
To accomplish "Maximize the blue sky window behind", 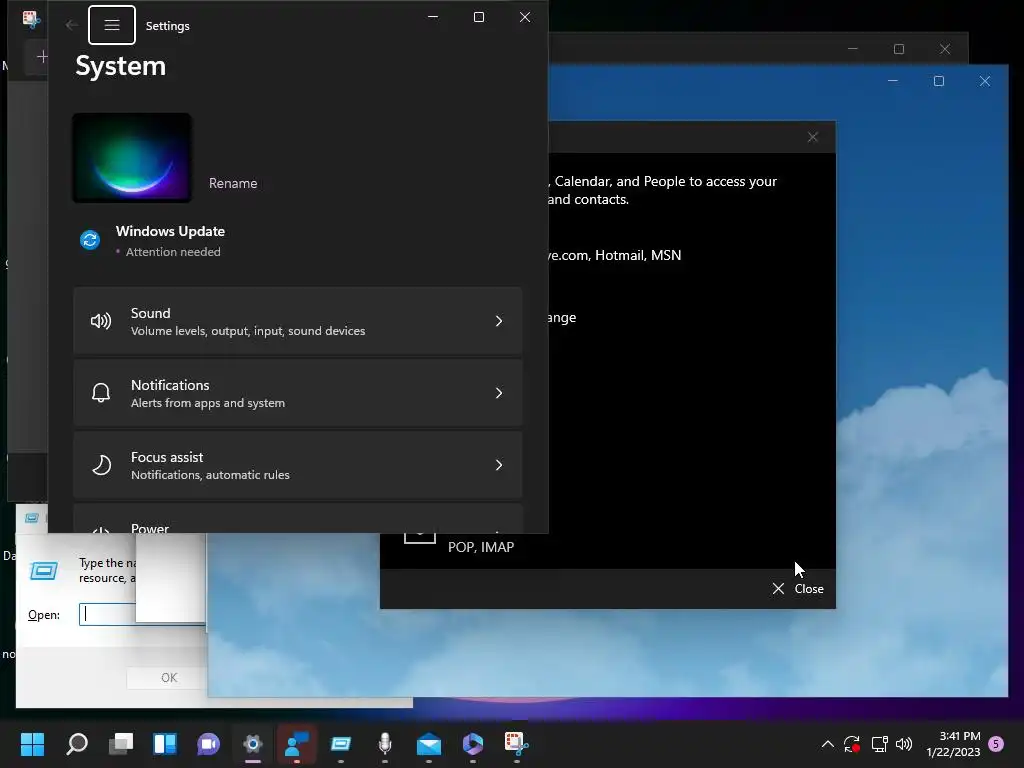I will click(938, 81).
